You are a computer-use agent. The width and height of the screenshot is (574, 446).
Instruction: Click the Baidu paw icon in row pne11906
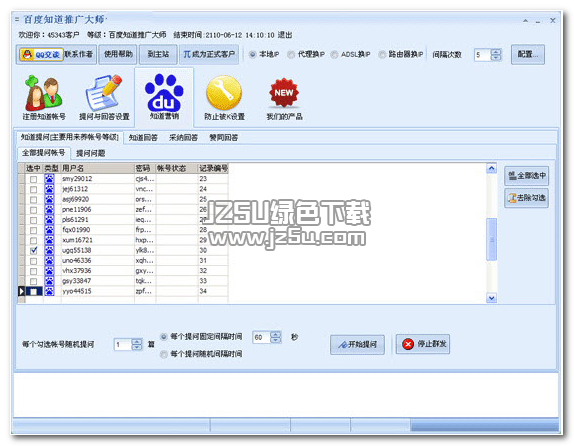pyautogui.click(x=49, y=209)
